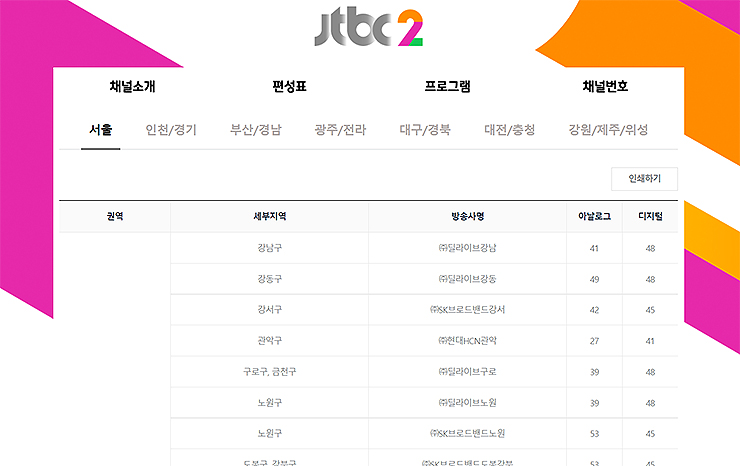Click digital channel 41 in 관악구 row
Image resolution: width=740 pixels, height=466 pixels.
(x=650, y=341)
